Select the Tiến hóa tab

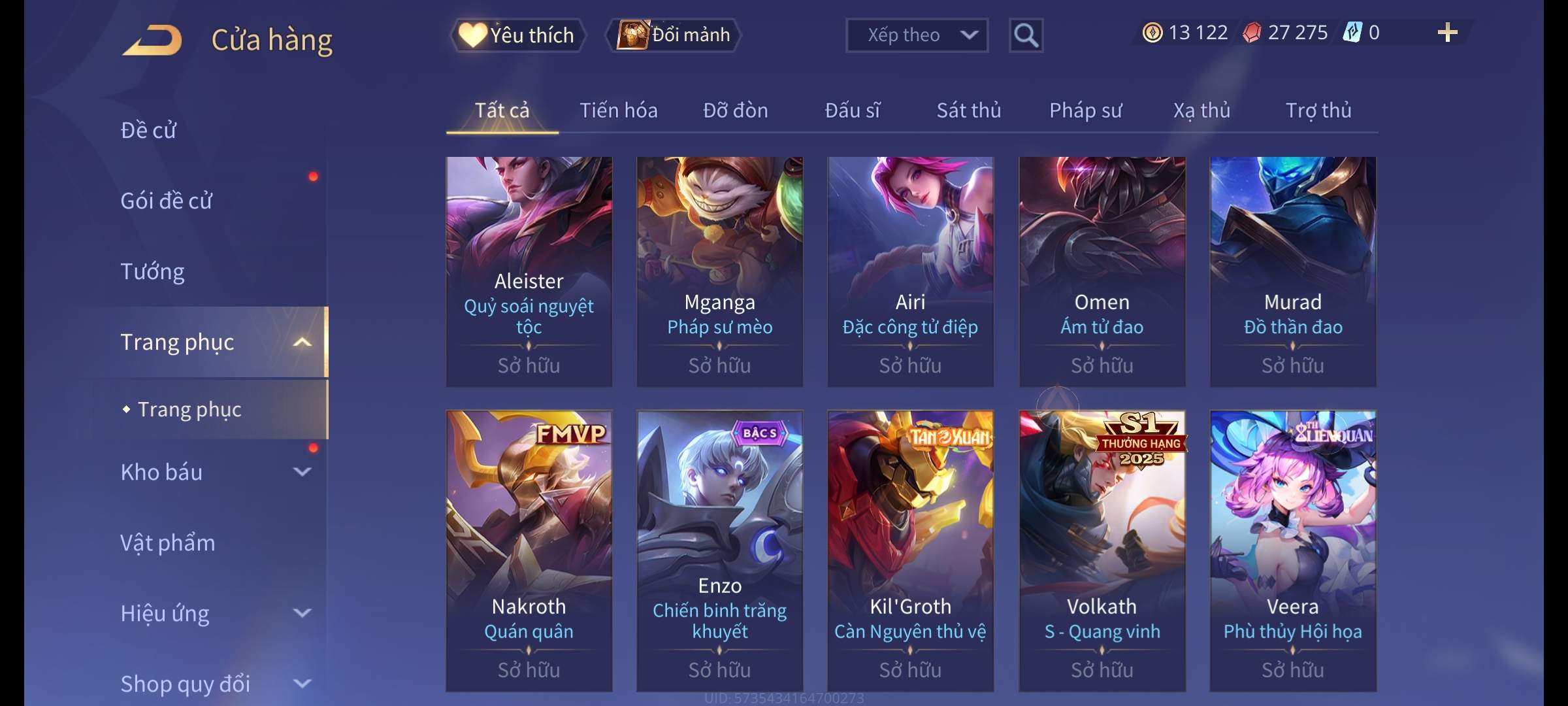619,110
